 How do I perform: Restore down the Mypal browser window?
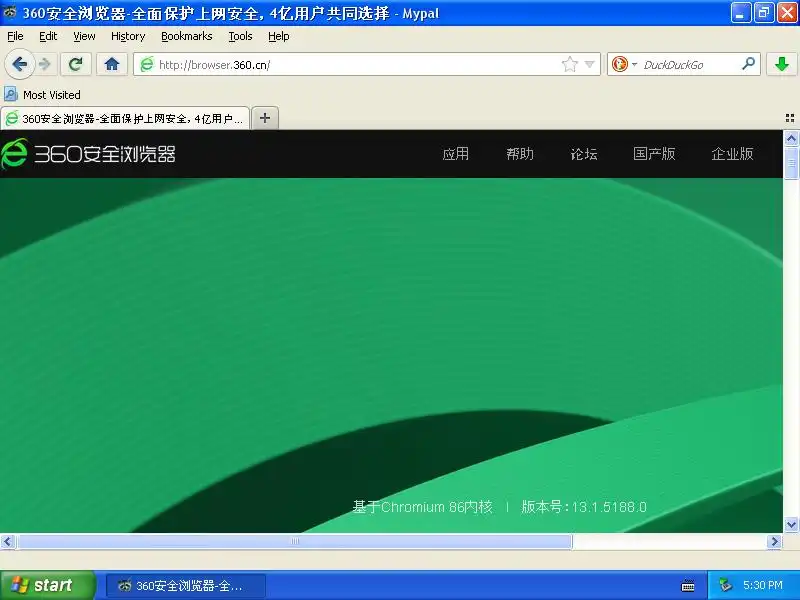click(764, 13)
